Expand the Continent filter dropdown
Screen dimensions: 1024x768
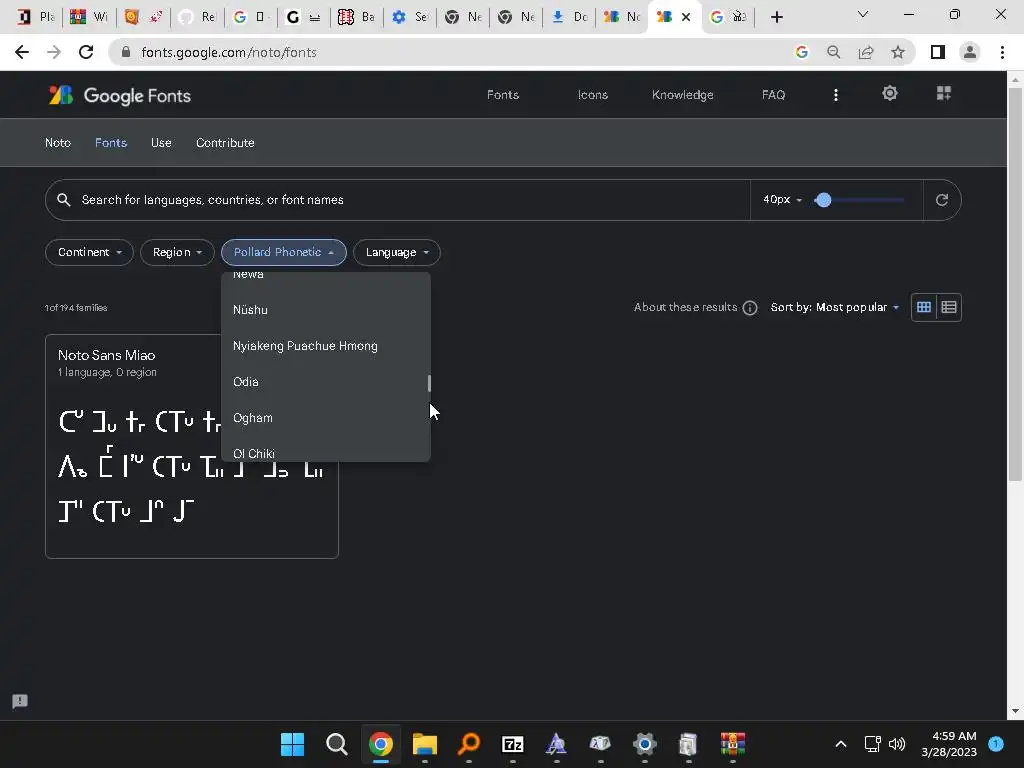point(89,252)
